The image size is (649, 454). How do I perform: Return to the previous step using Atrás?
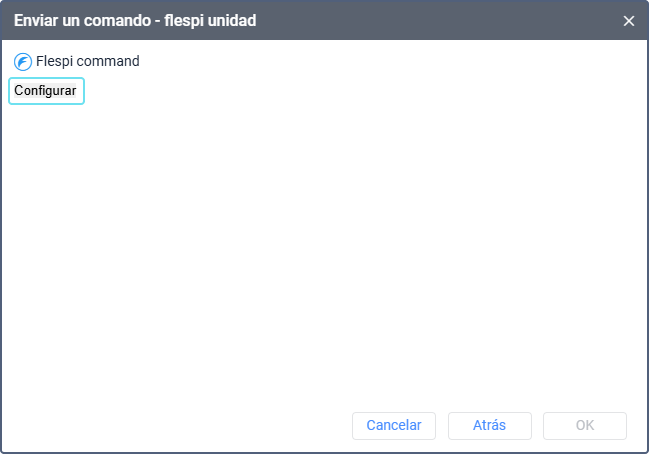tap(490, 425)
